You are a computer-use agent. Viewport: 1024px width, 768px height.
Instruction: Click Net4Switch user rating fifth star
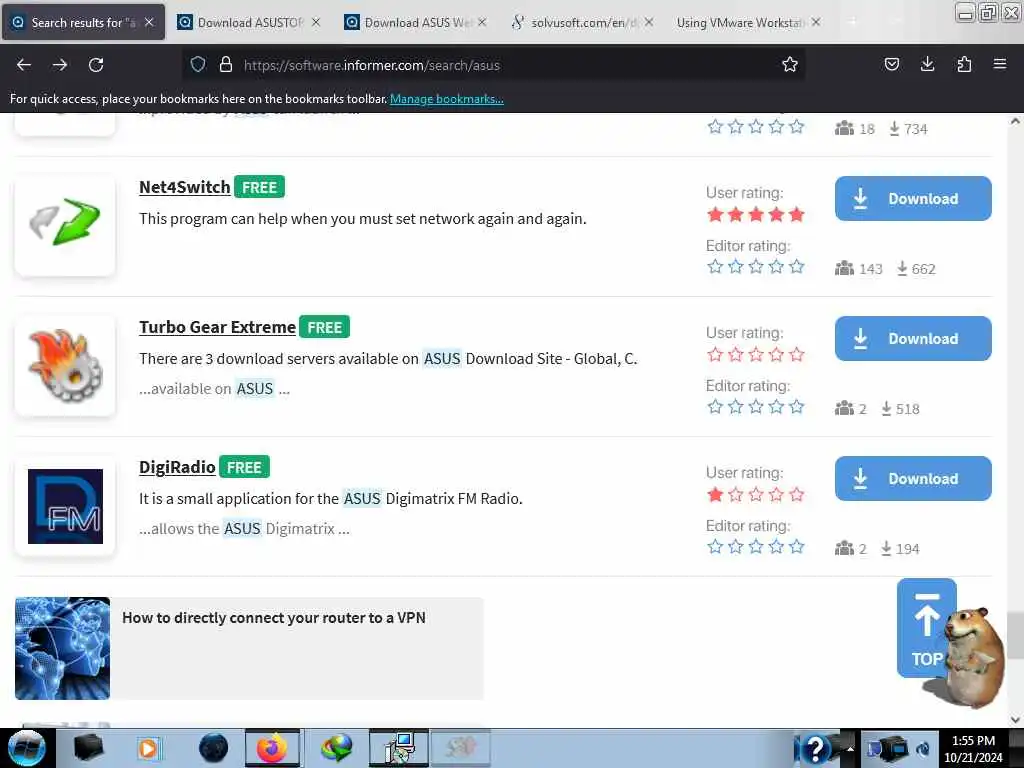coord(796,214)
